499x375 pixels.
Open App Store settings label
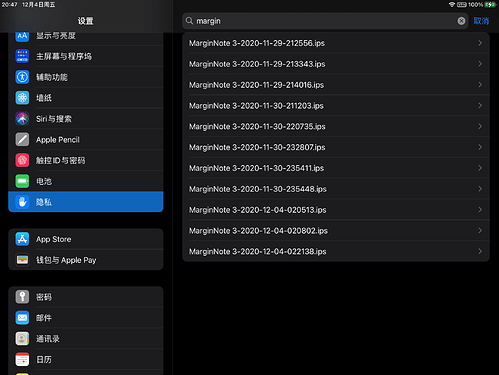54,239
